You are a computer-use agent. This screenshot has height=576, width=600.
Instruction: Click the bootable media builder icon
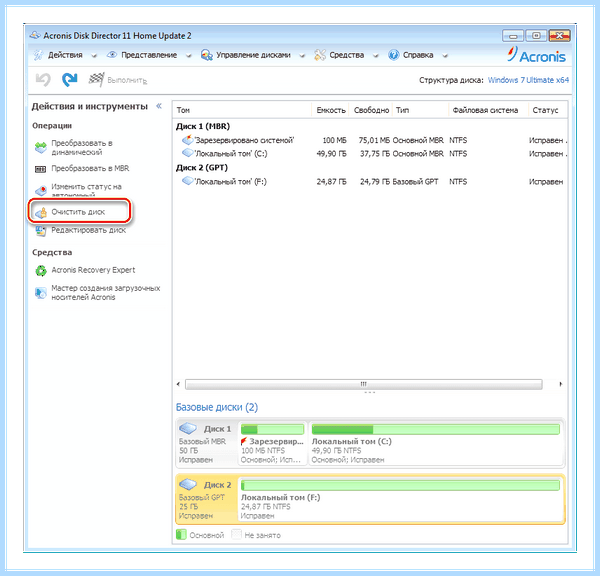41,293
